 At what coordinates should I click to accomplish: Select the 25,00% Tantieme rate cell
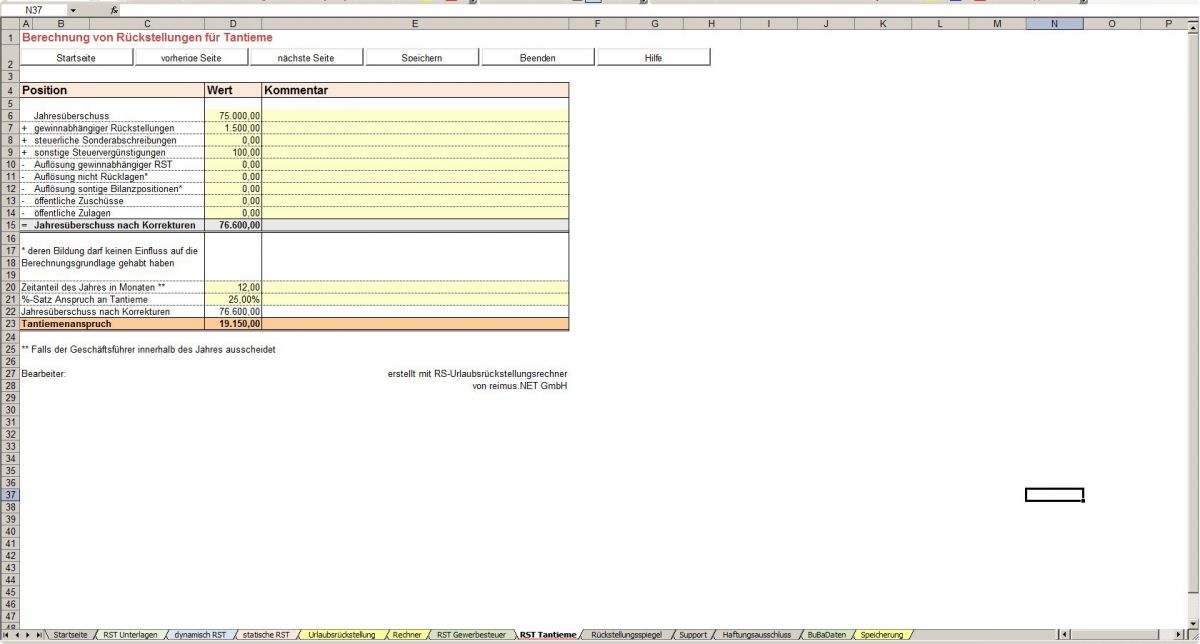click(x=233, y=299)
